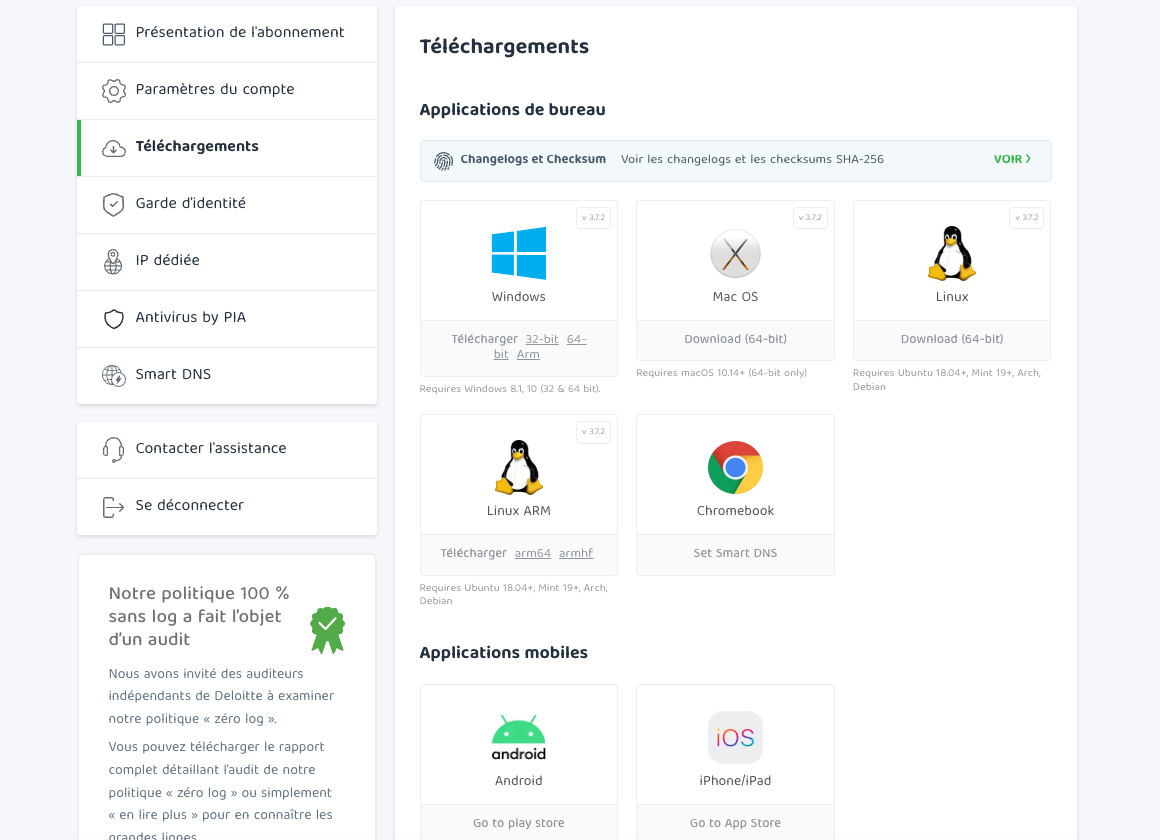Click the fingerprint icon beside Changelogs
This screenshot has height=840, width=1160.
[443, 161]
